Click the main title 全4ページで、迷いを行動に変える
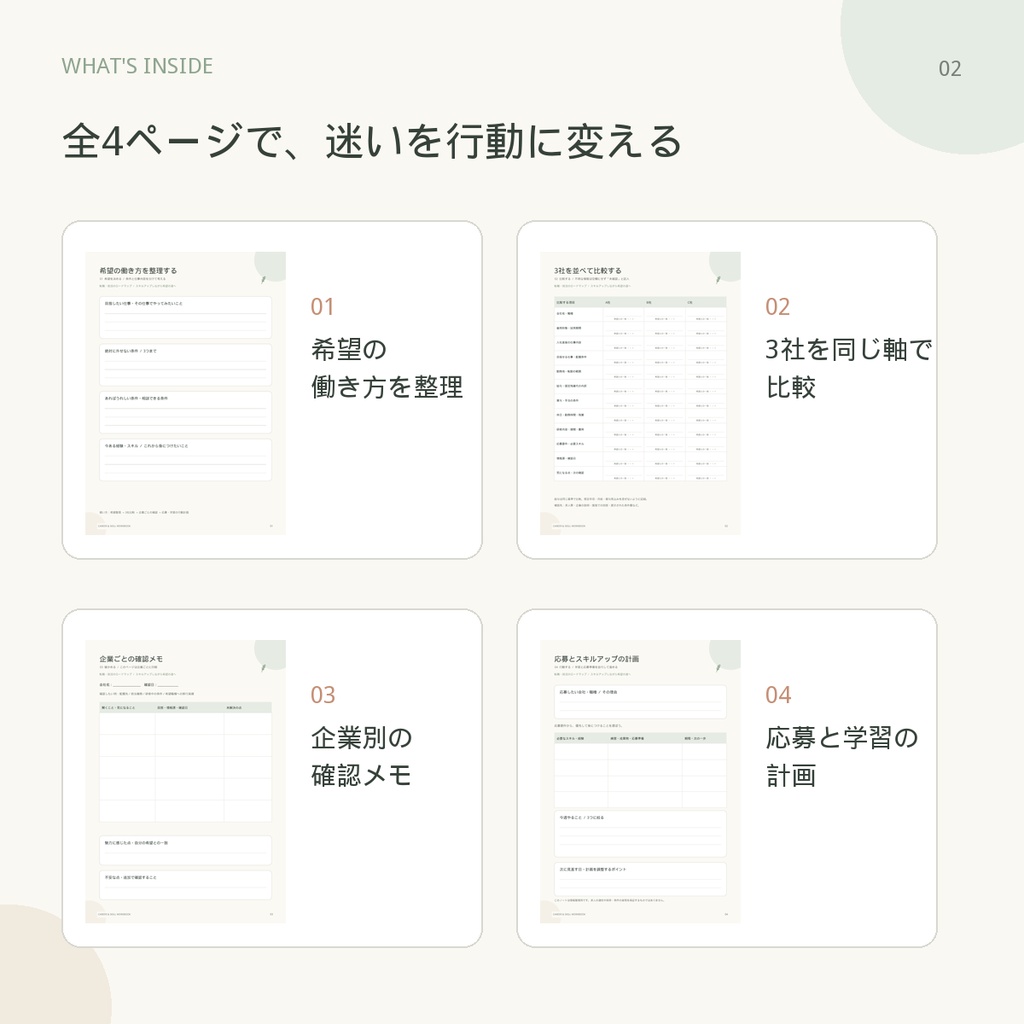 coord(372,141)
